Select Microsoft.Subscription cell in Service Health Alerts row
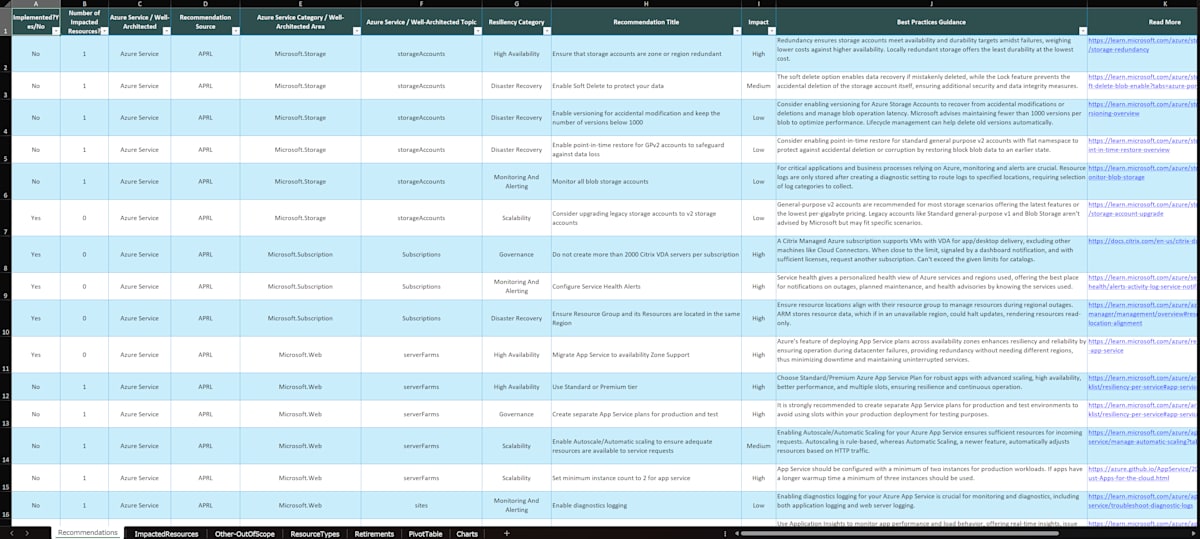 [x=300, y=286]
